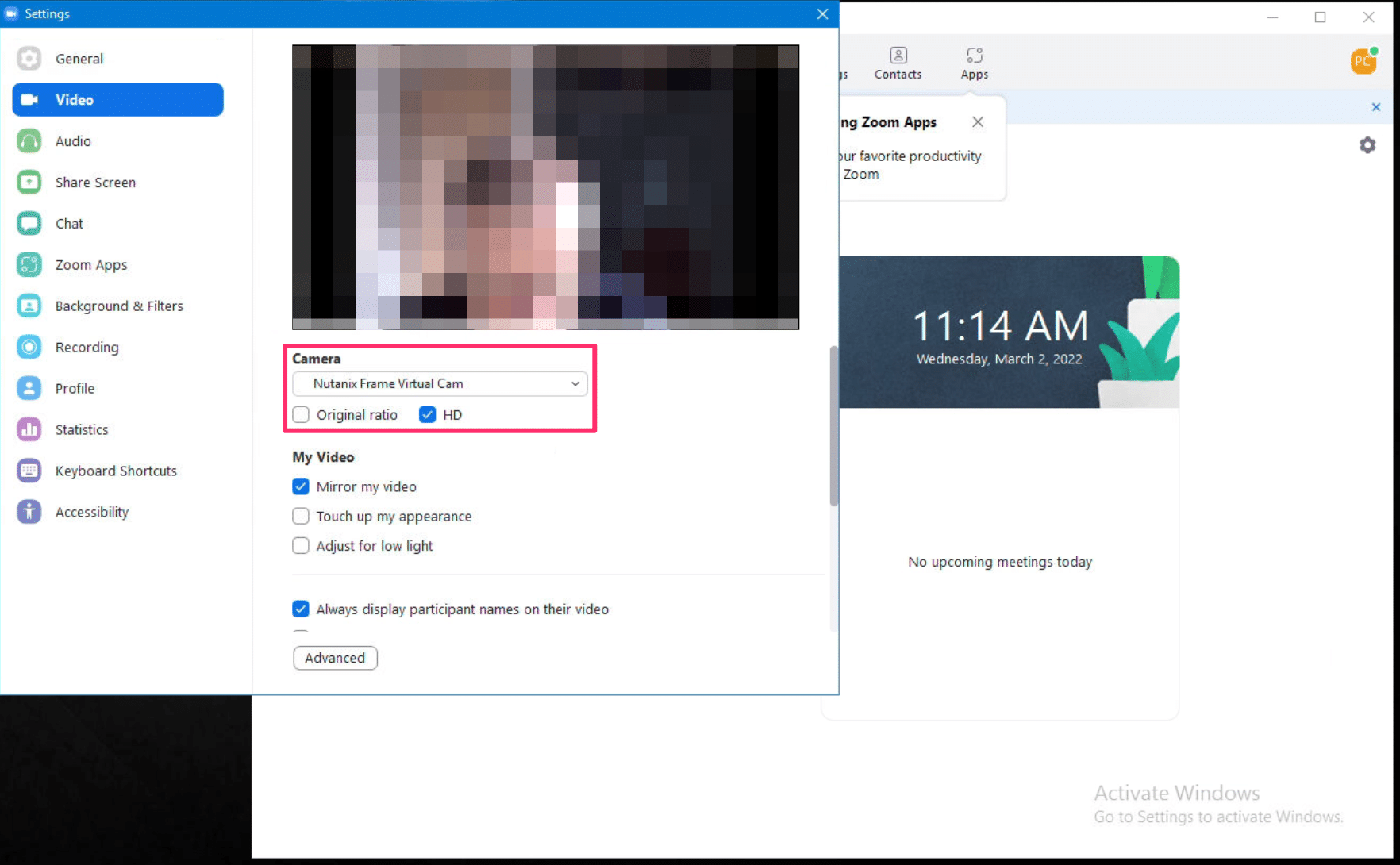1400x865 pixels.
Task: Select the Keyboard Shortcuts menu label
Action: (116, 471)
